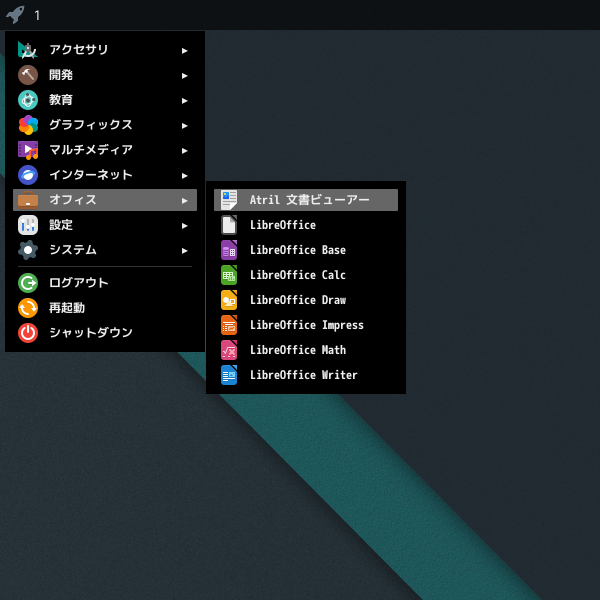Choose ログアウト to log out
This screenshot has height=600, width=600.
pos(105,283)
